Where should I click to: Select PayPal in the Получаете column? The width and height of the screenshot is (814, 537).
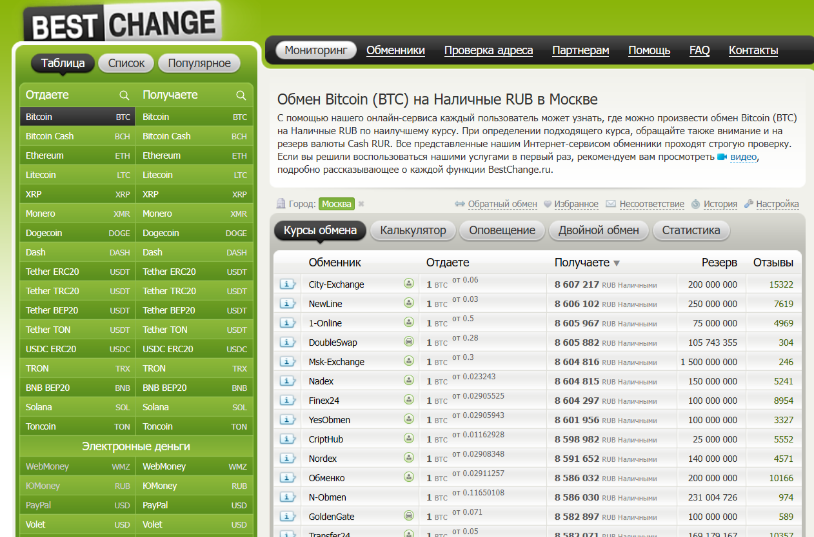(x=195, y=505)
